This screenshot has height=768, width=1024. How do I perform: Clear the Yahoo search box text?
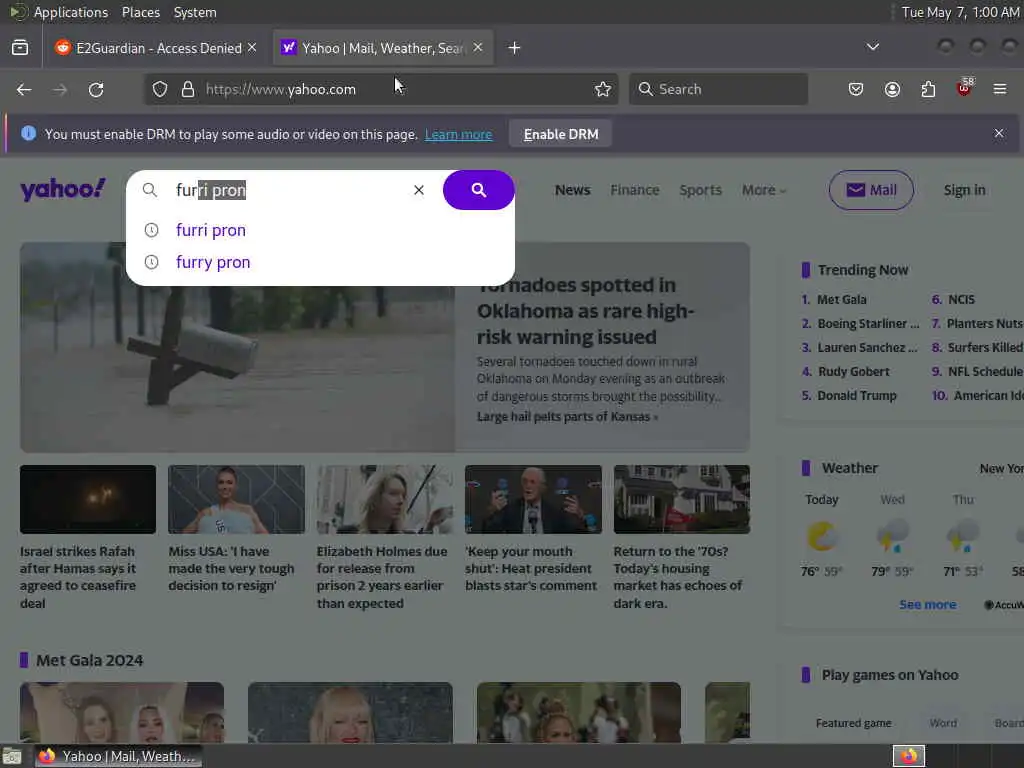point(419,190)
